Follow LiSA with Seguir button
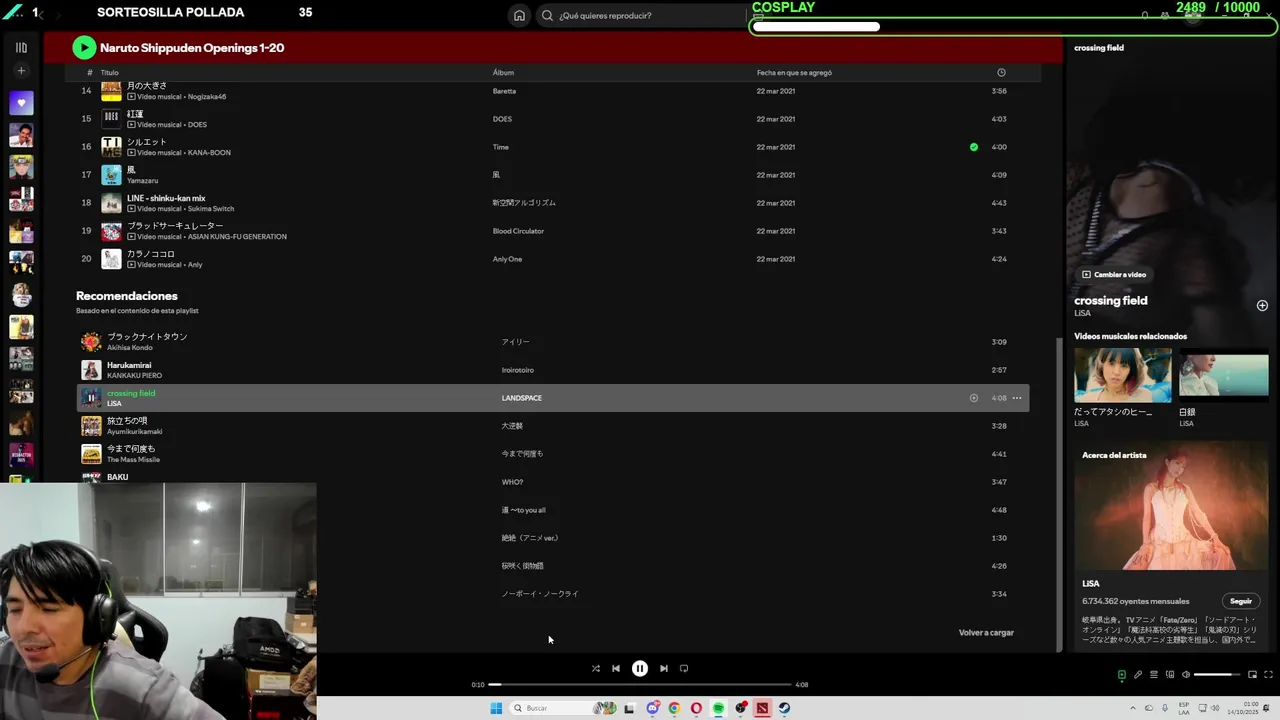Image resolution: width=1280 pixels, height=720 pixels. (x=1241, y=601)
